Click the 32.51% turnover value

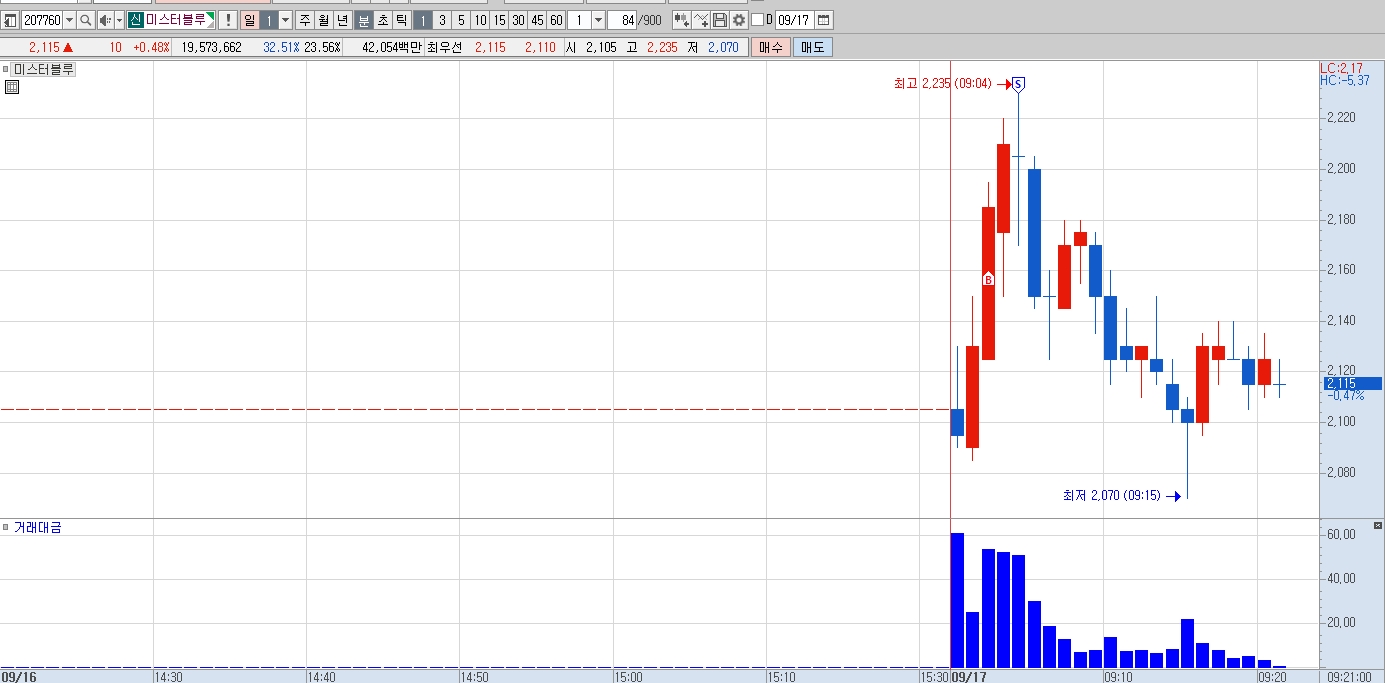click(281, 47)
